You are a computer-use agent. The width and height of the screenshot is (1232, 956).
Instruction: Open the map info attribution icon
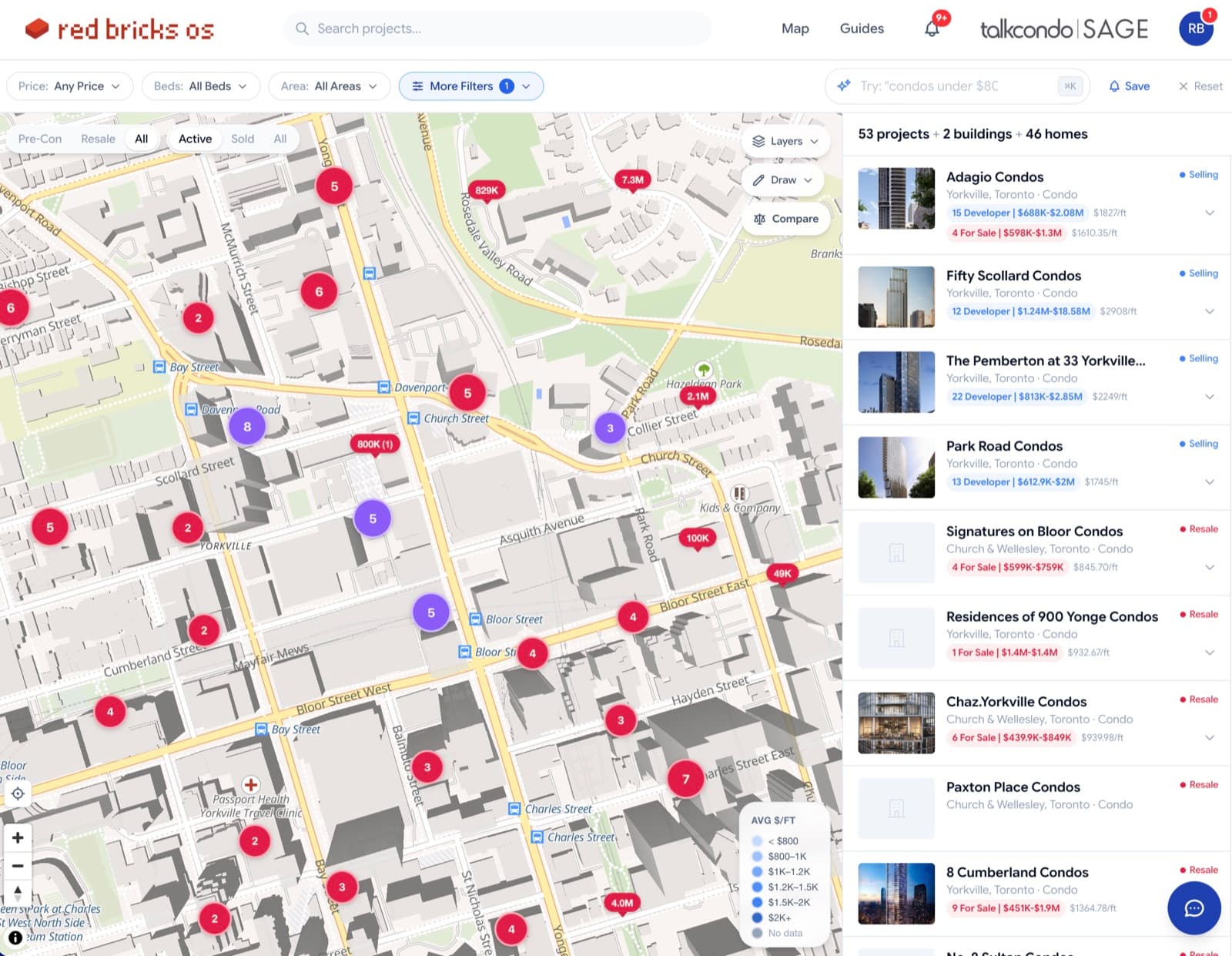pyautogui.click(x=15, y=938)
